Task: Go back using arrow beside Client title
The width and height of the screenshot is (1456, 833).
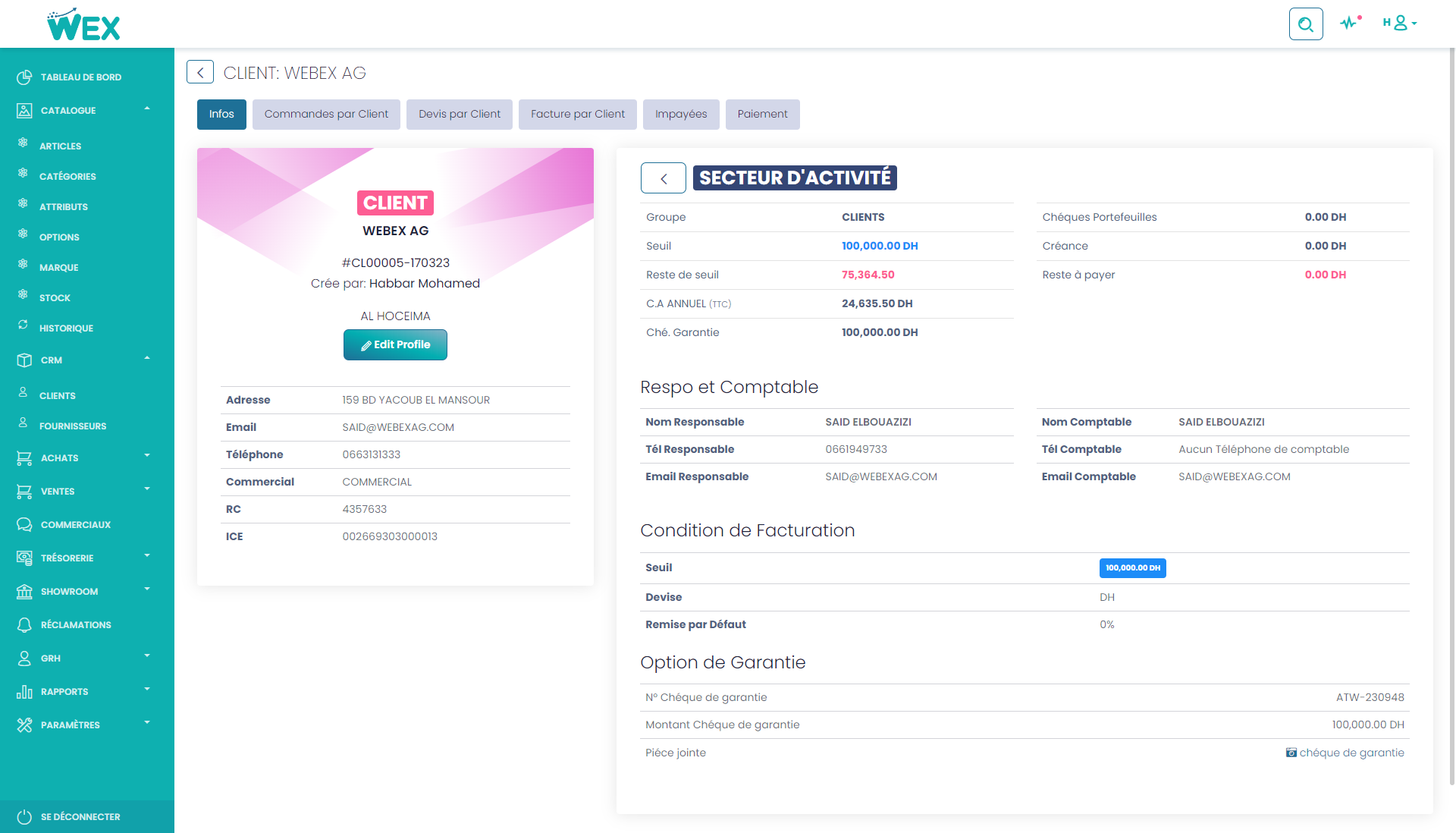Action: [200, 73]
